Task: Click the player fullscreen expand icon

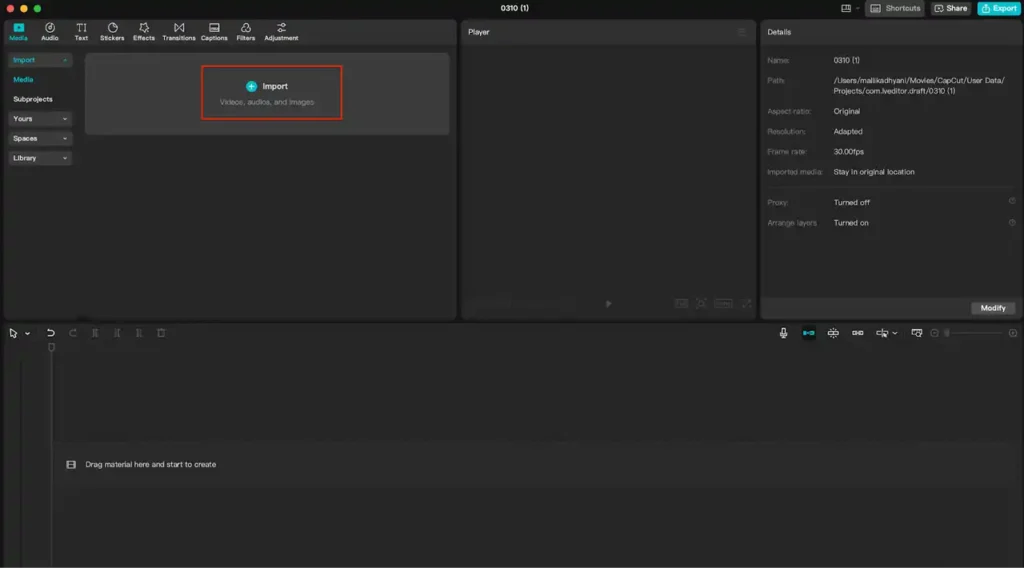Action: [x=746, y=303]
